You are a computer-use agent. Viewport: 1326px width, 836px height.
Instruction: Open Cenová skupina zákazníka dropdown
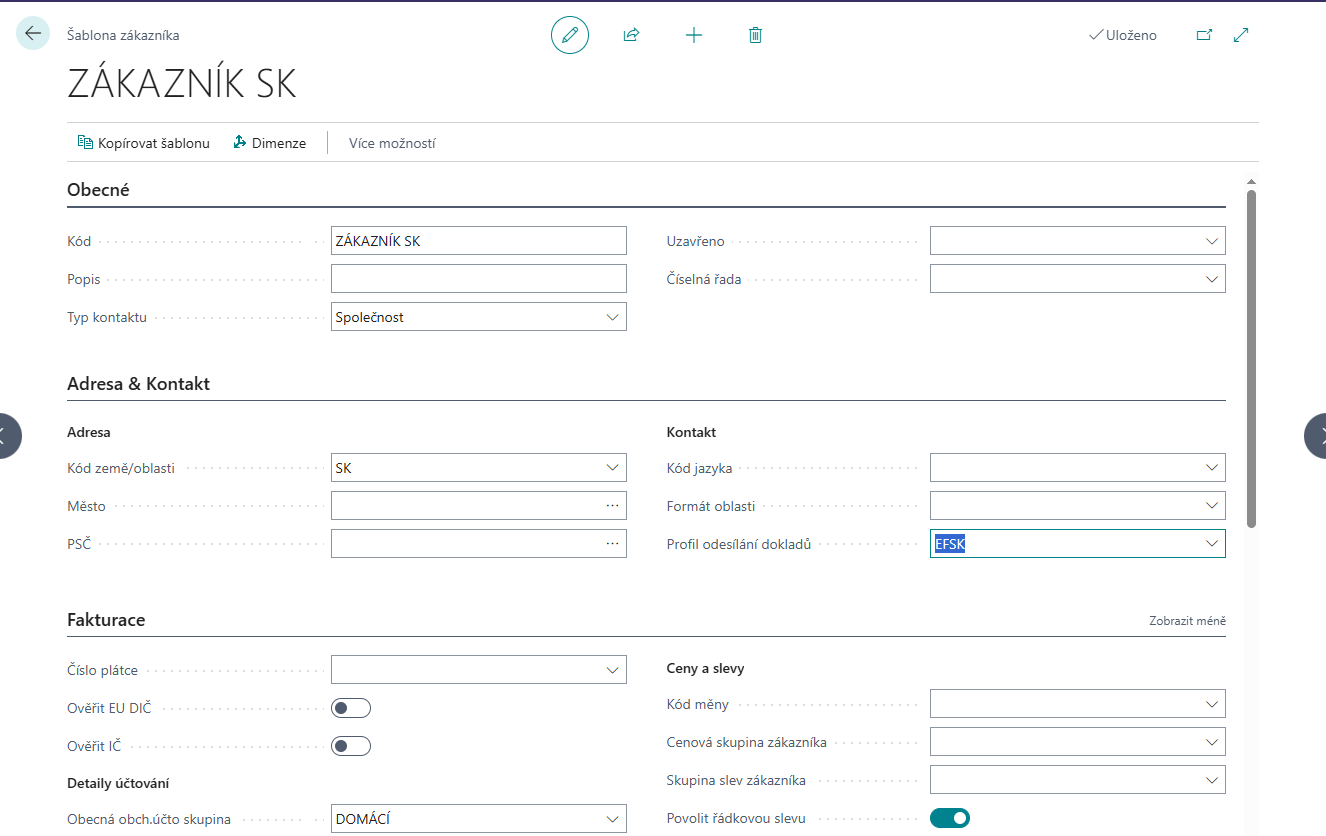1212,742
